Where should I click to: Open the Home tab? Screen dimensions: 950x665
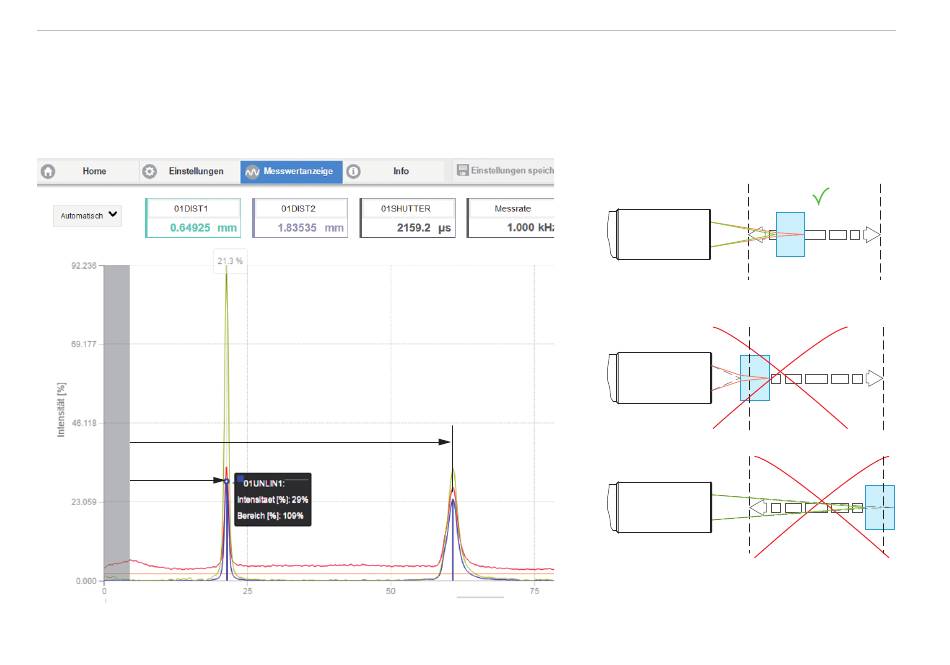click(x=94, y=171)
